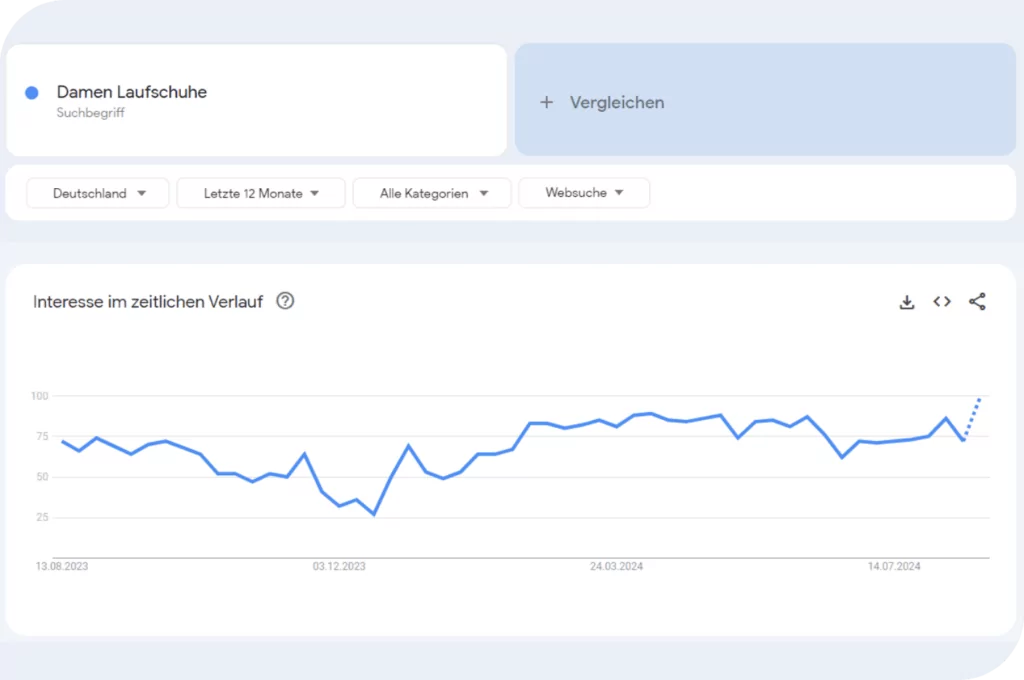Click the 13.08.2023 date on the axis
The width and height of the screenshot is (1024, 680).
point(62,566)
